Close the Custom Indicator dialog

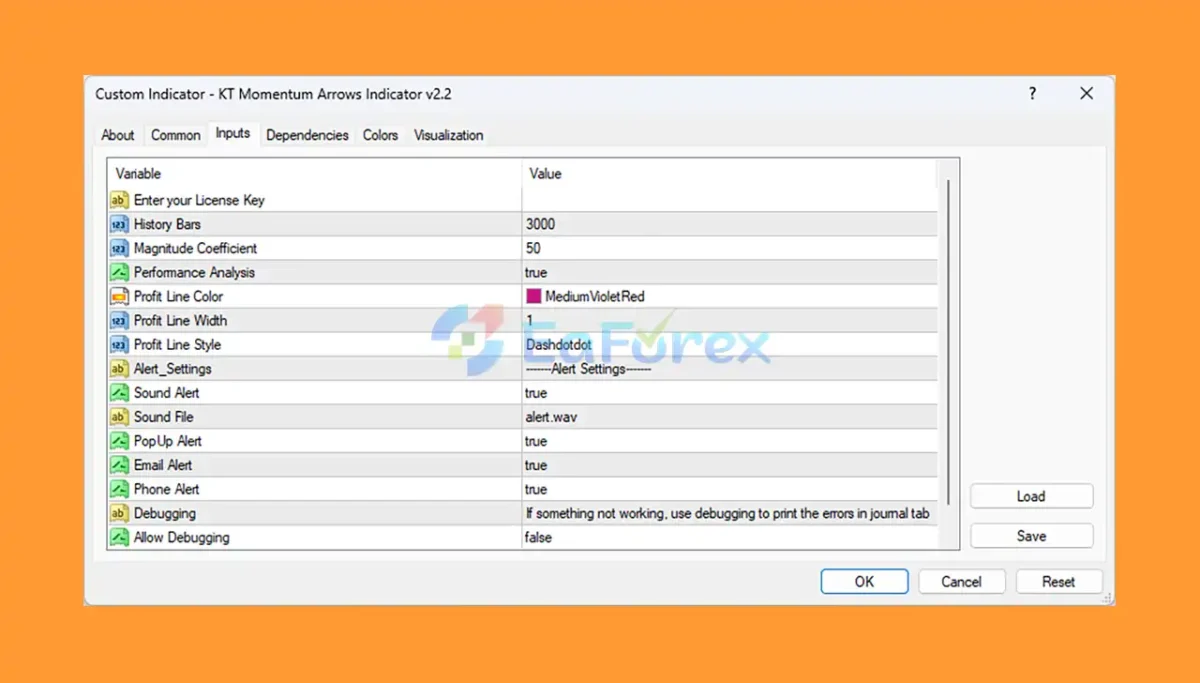1086,94
